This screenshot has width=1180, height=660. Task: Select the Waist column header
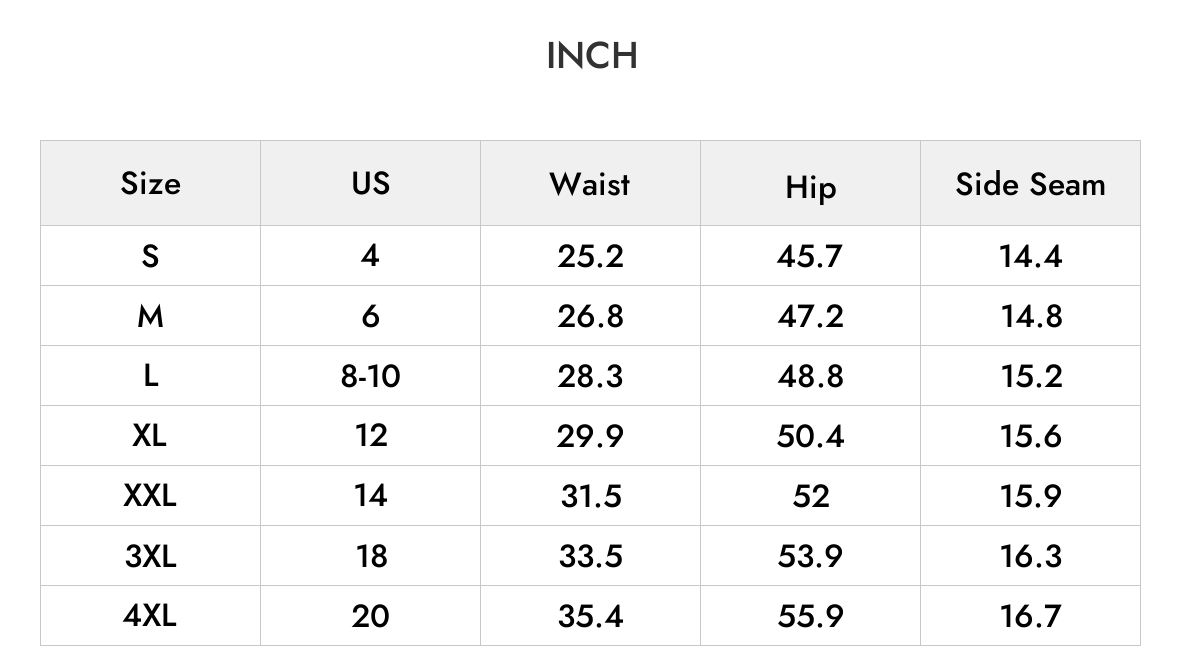[590, 184]
